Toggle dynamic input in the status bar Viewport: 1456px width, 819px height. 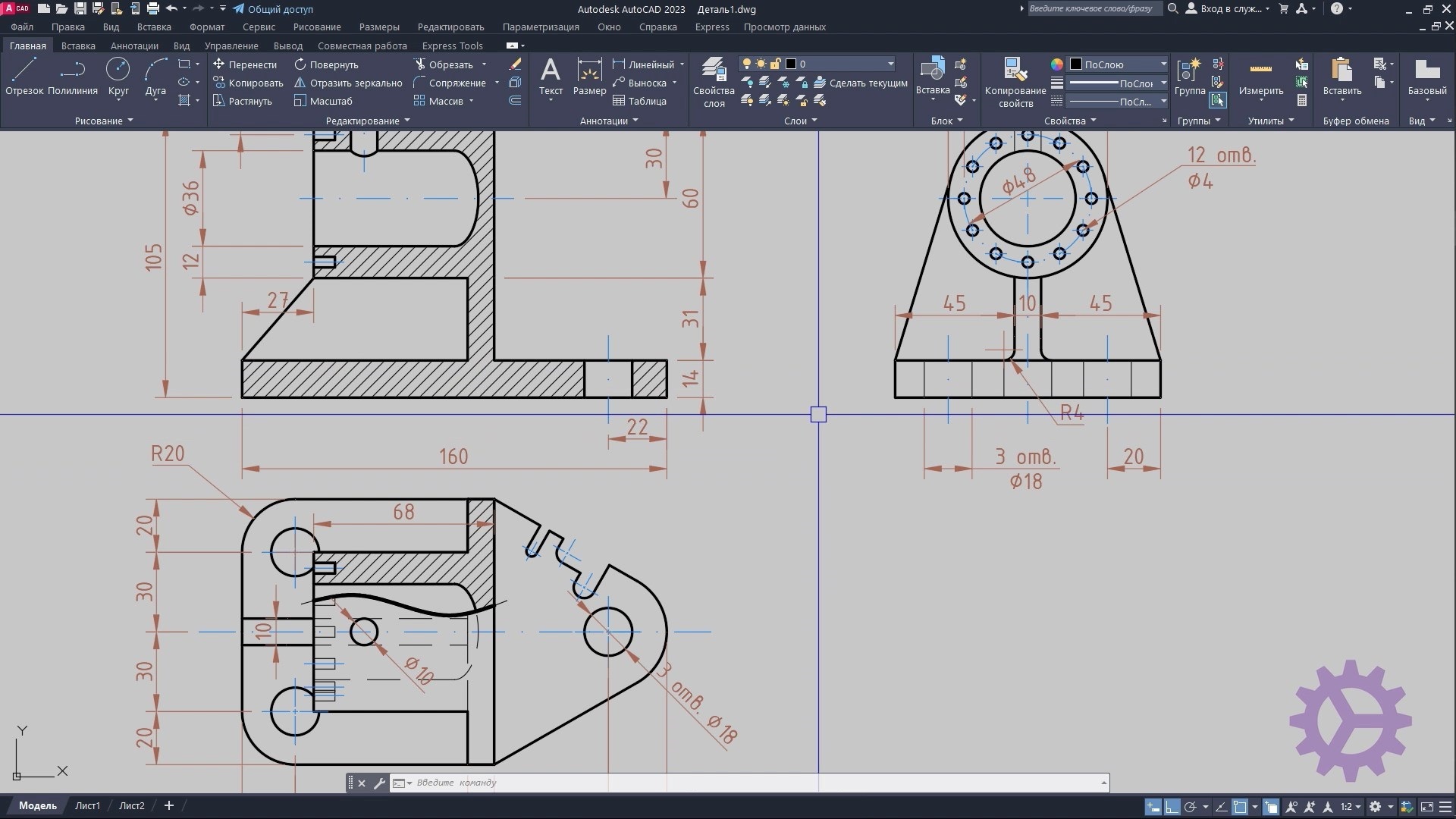click(x=1153, y=807)
